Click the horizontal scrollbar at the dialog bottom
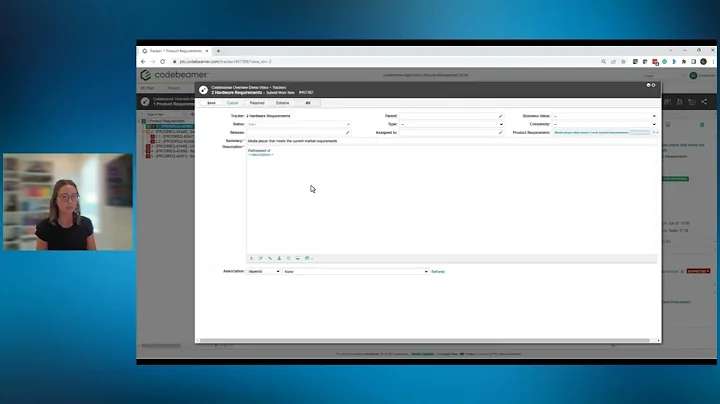This screenshot has width=720, height=404. click(x=425, y=341)
